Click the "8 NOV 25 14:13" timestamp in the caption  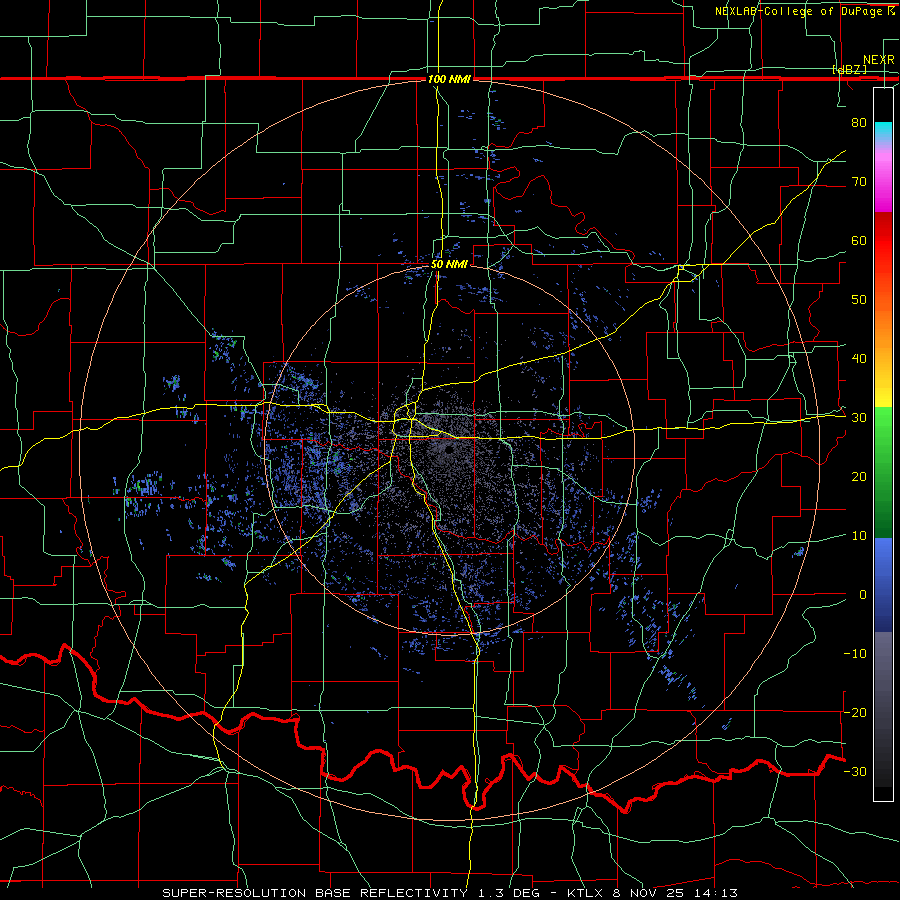677,893
